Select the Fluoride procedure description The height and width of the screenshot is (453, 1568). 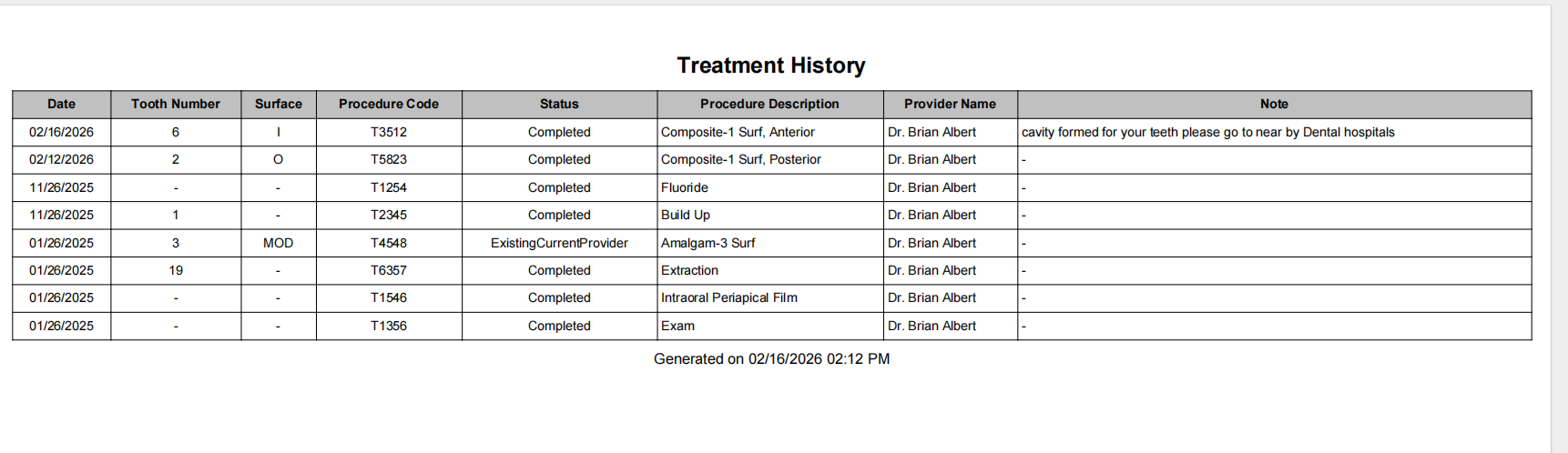pos(684,187)
